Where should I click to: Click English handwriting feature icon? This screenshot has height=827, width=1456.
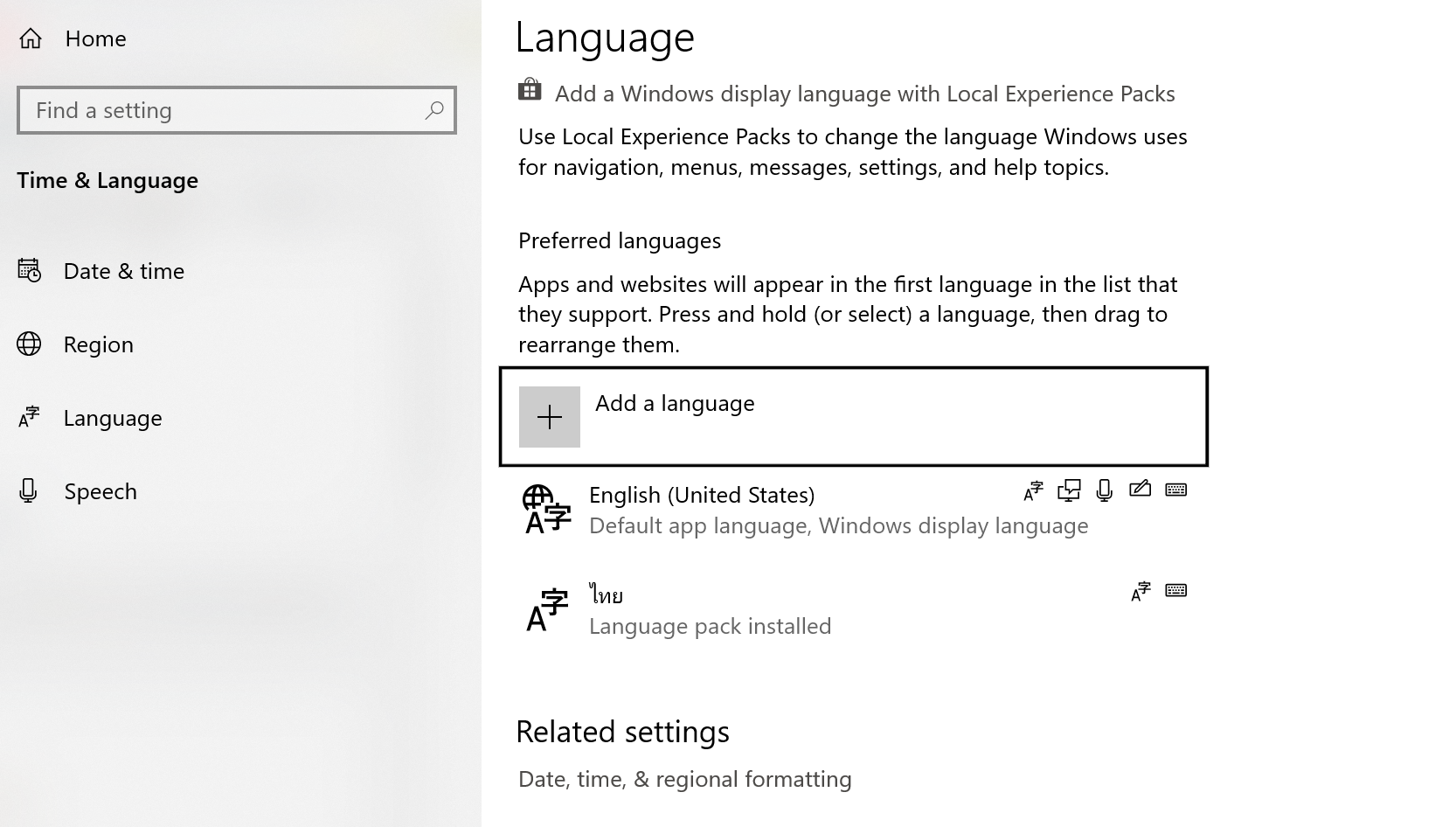[x=1140, y=490]
